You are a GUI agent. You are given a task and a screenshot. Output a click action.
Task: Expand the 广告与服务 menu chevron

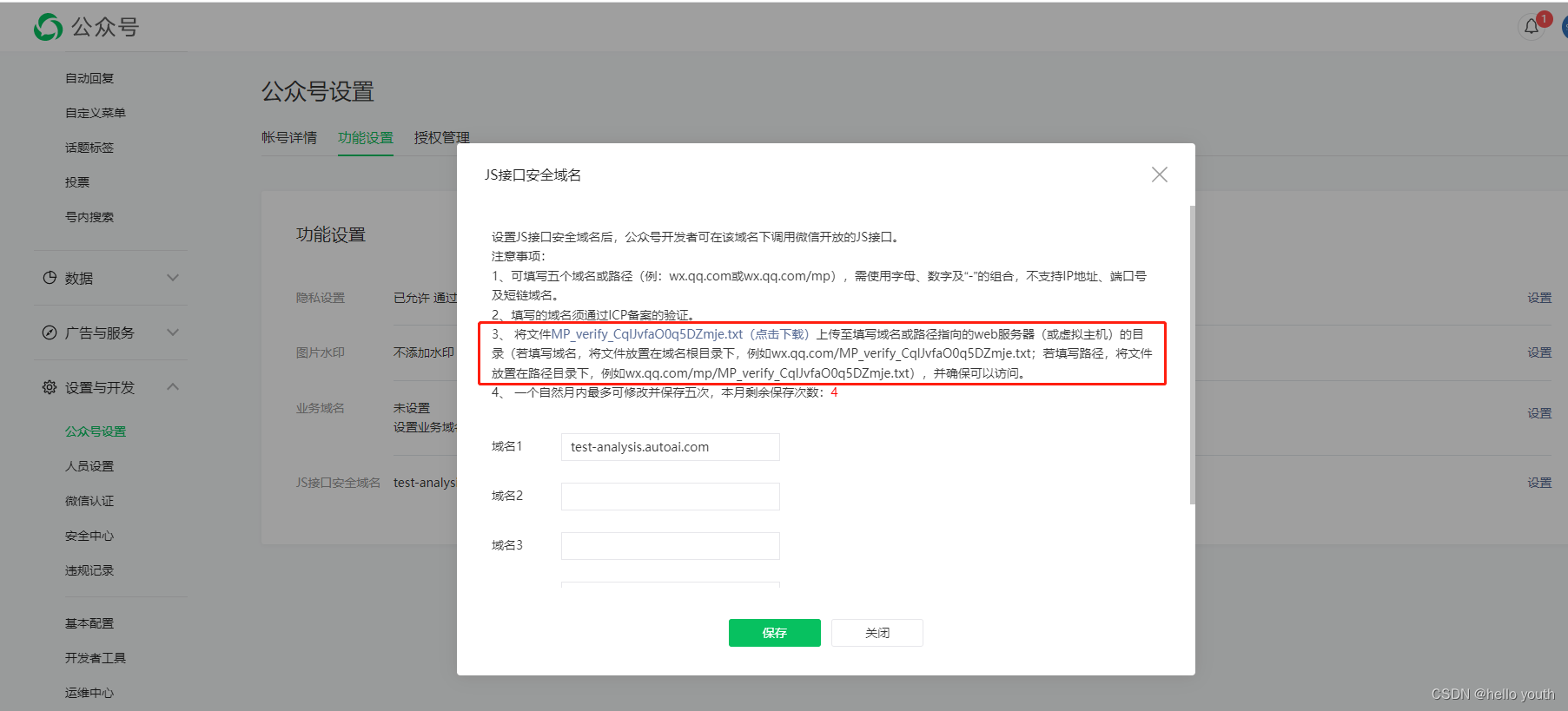coord(173,332)
